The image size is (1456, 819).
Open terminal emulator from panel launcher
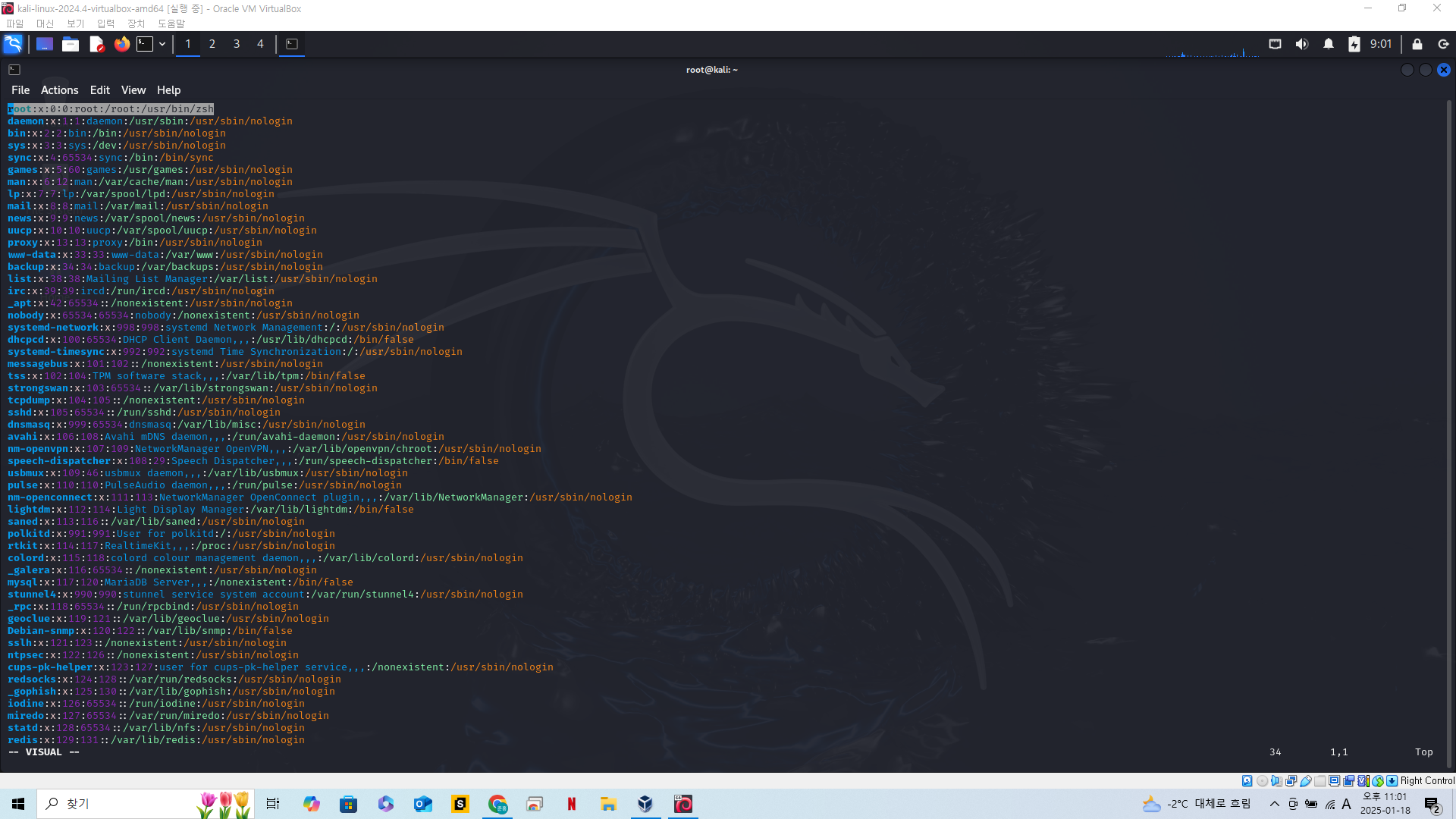coord(145,44)
